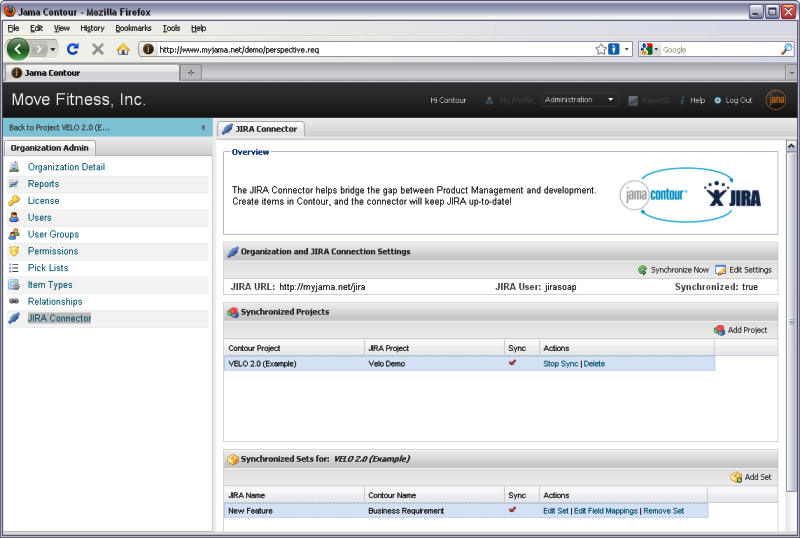Click the Relationships chain icon
Screen dimensions: 800x538
click(x=14, y=301)
